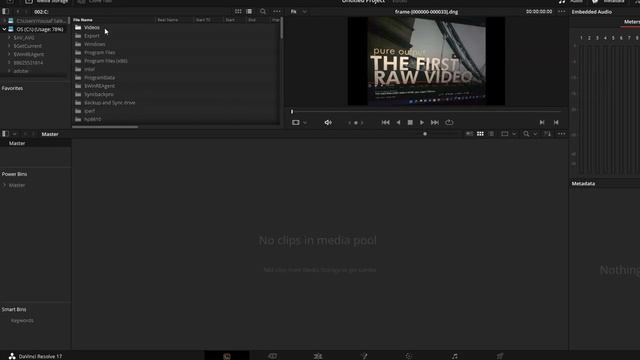Play clip in reverse
The width and height of the screenshot is (640, 360).
pyautogui.click(x=398, y=122)
